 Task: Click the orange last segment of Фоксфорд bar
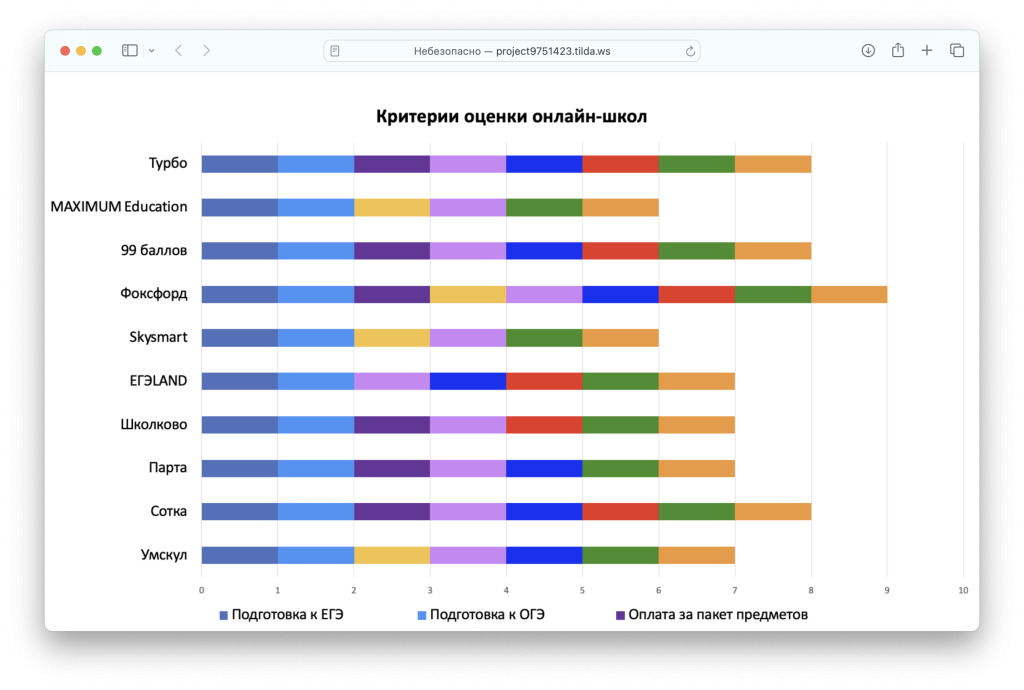[x=849, y=294]
